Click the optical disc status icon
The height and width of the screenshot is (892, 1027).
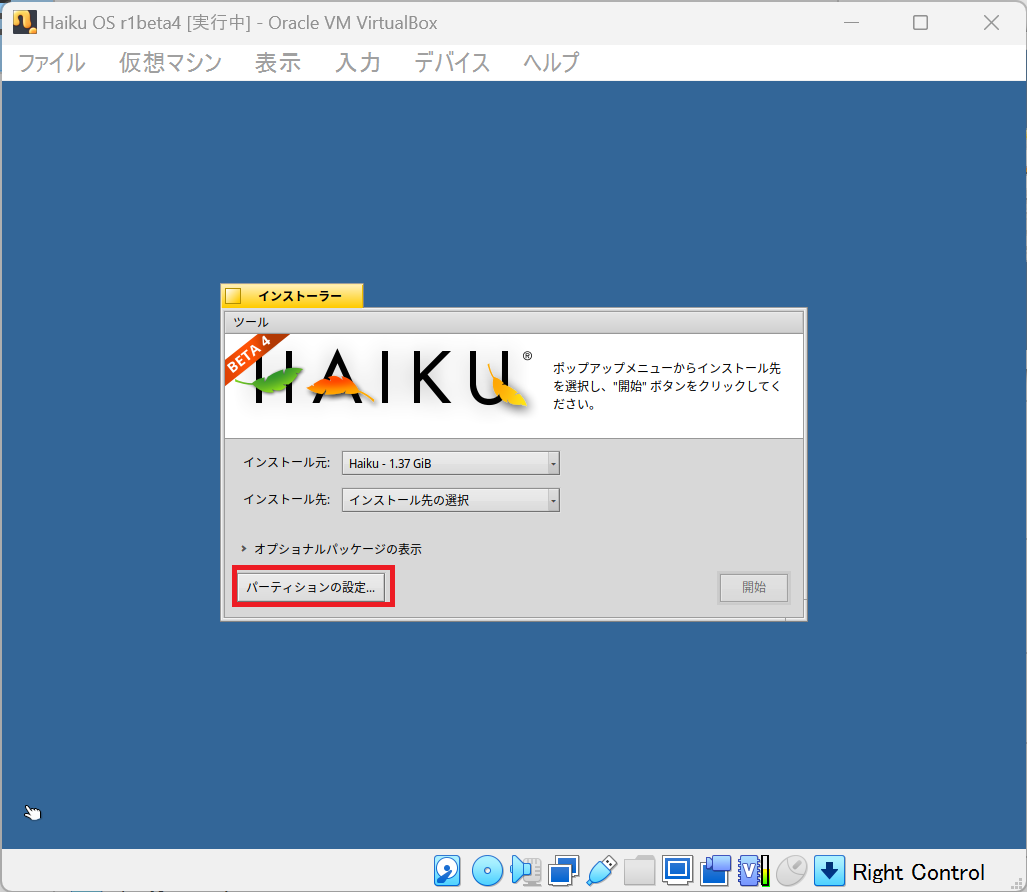[487, 871]
